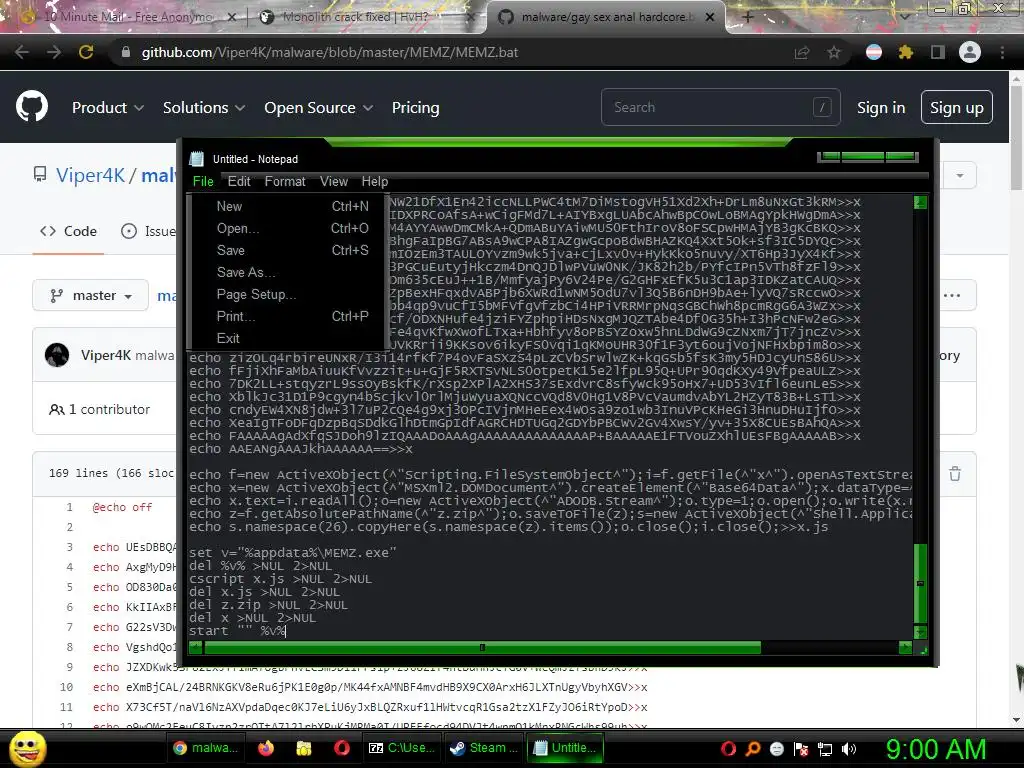Choose Save As... from File menu
The height and width of the screenshot is (768, 1024).
click(287, 272)
